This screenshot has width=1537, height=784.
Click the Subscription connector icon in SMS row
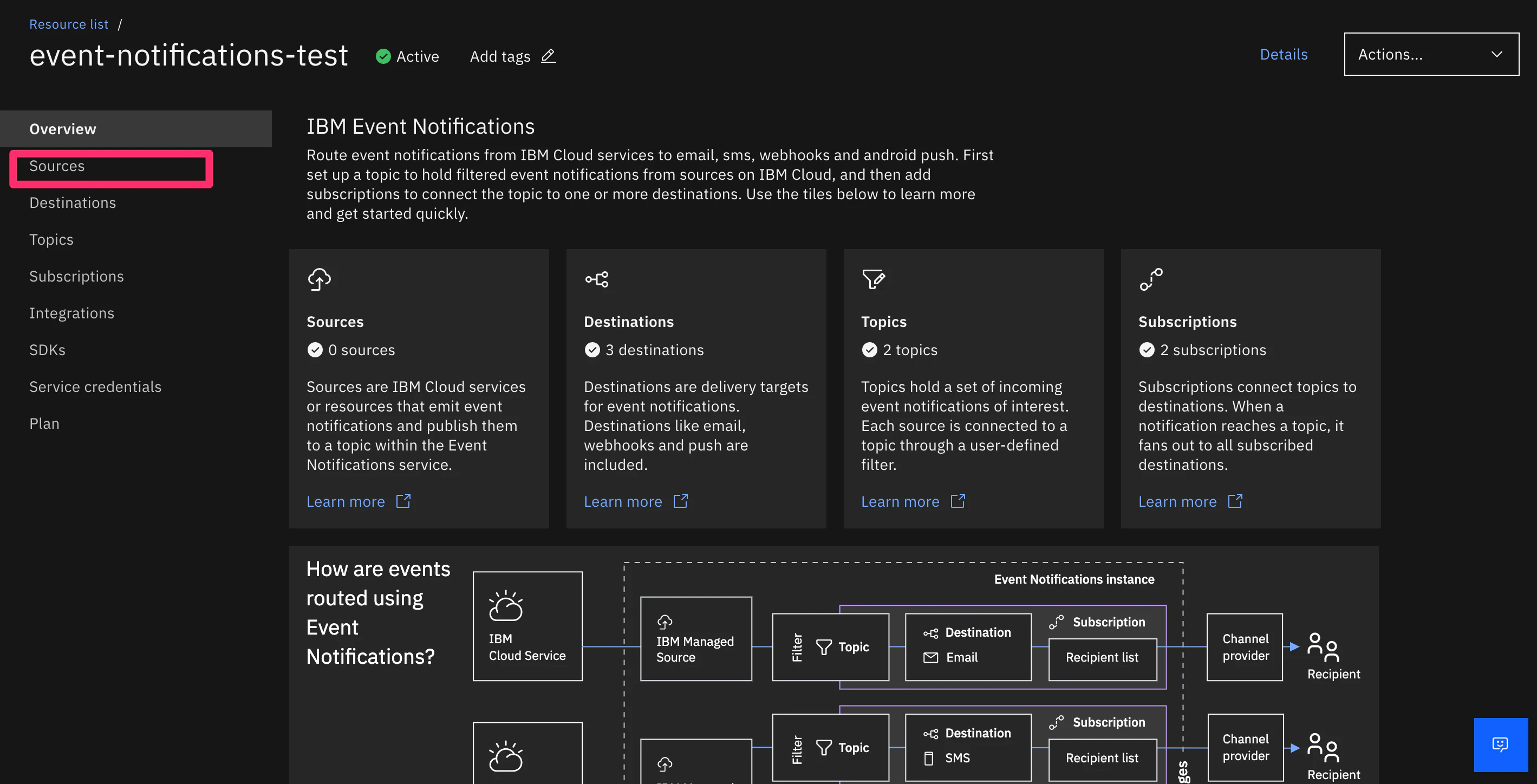coord(1057,722)
